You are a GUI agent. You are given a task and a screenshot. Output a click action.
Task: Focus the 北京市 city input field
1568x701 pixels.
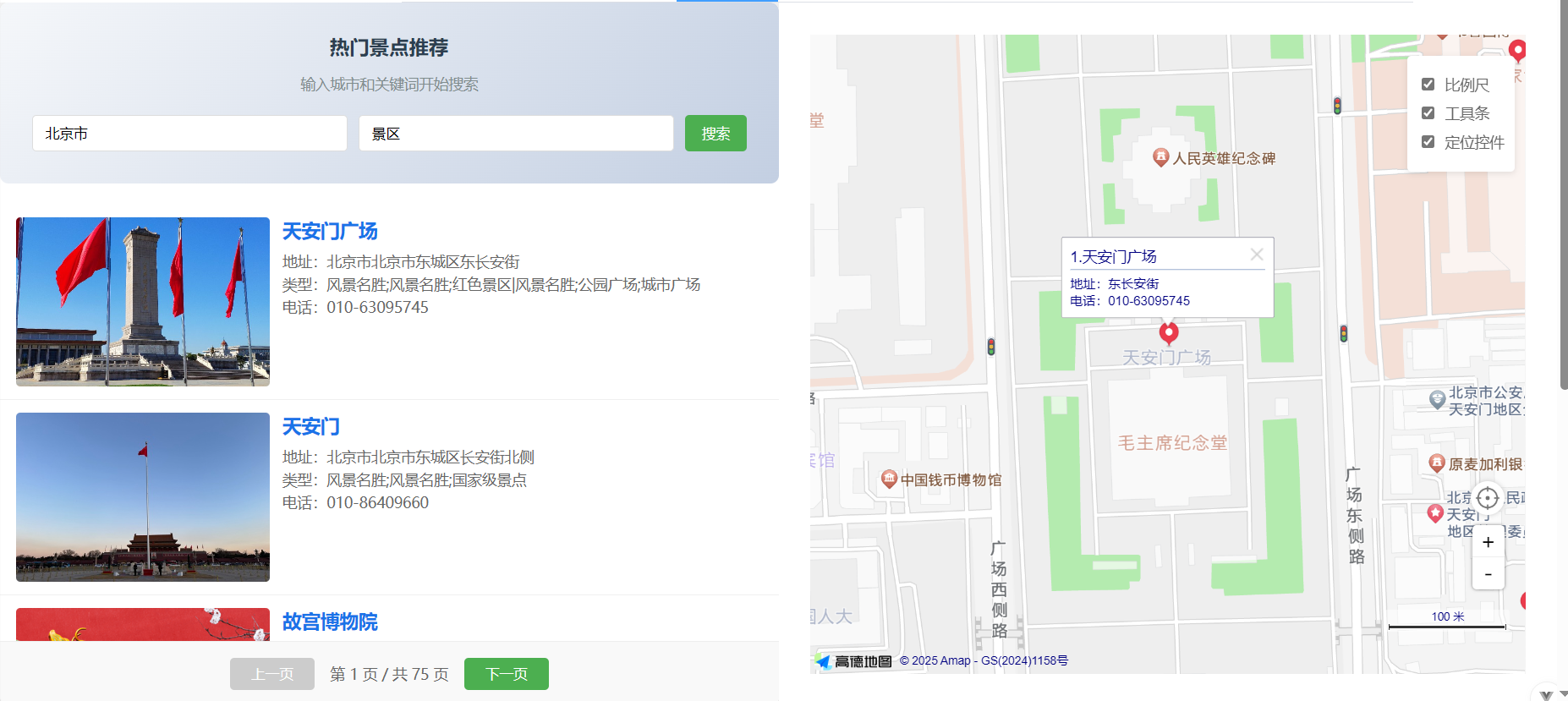coord(189,134)
